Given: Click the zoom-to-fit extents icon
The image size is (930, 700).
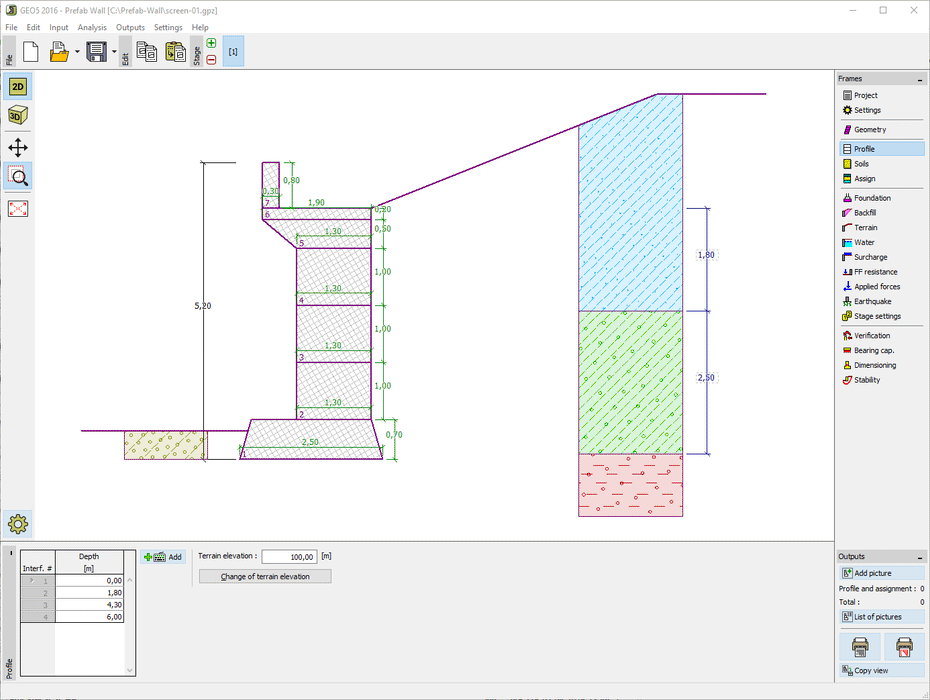Looking at the screenshot, I should pyautogui.click(x=18, y=208).
